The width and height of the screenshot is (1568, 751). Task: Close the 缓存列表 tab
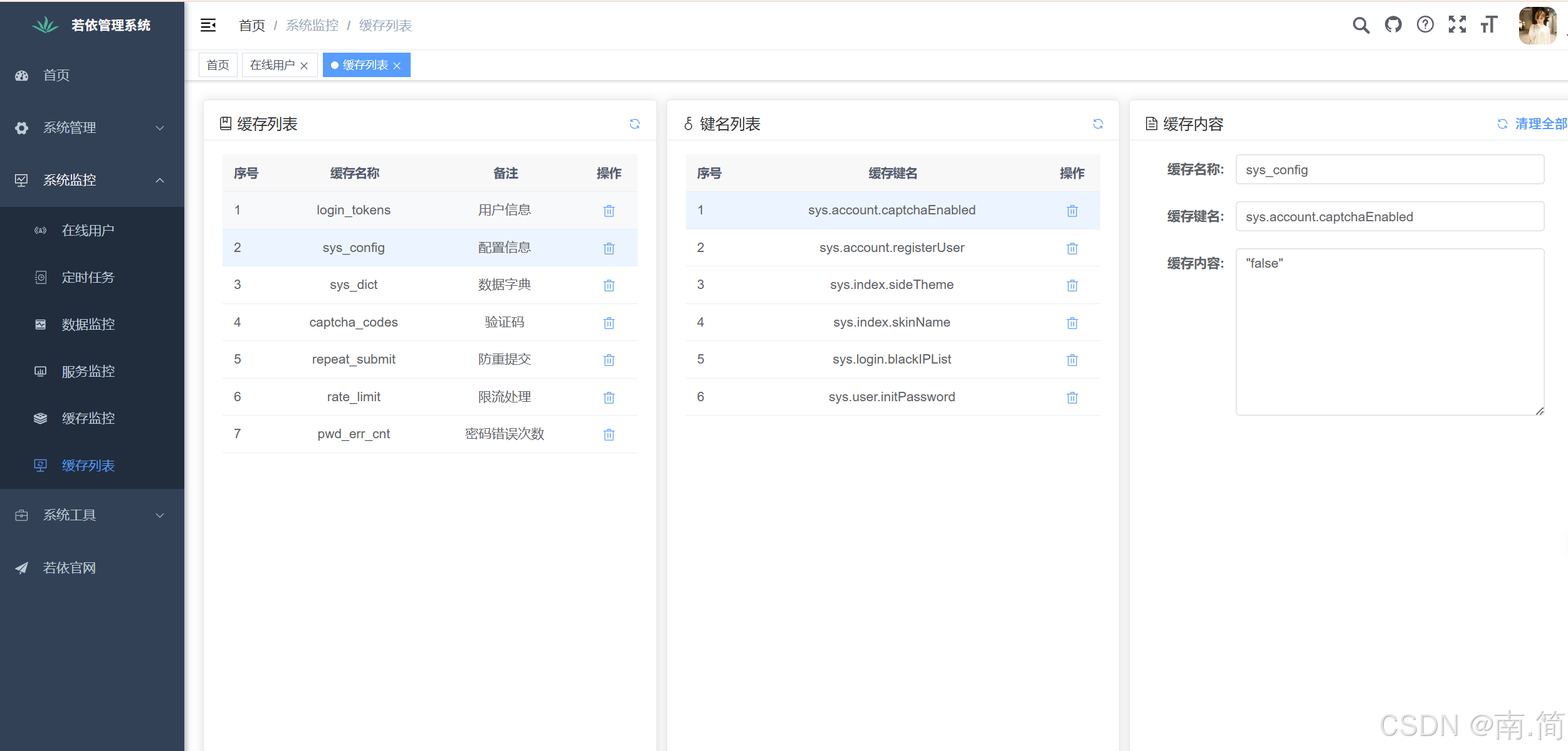[x=397, y=66]
